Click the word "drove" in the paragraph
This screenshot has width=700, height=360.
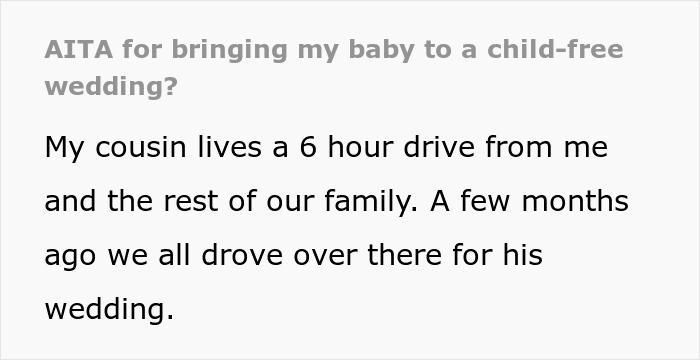click(242, 255)
